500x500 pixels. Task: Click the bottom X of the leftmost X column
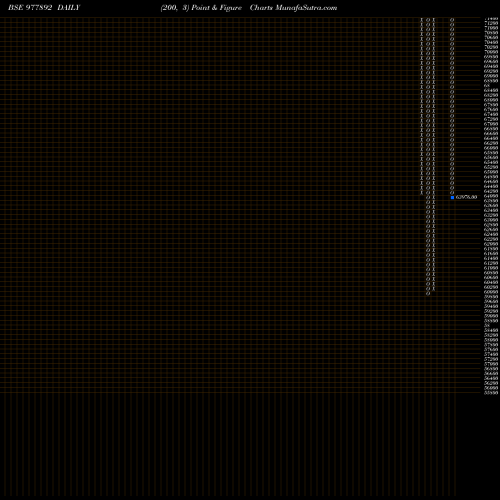click(422, 193)
